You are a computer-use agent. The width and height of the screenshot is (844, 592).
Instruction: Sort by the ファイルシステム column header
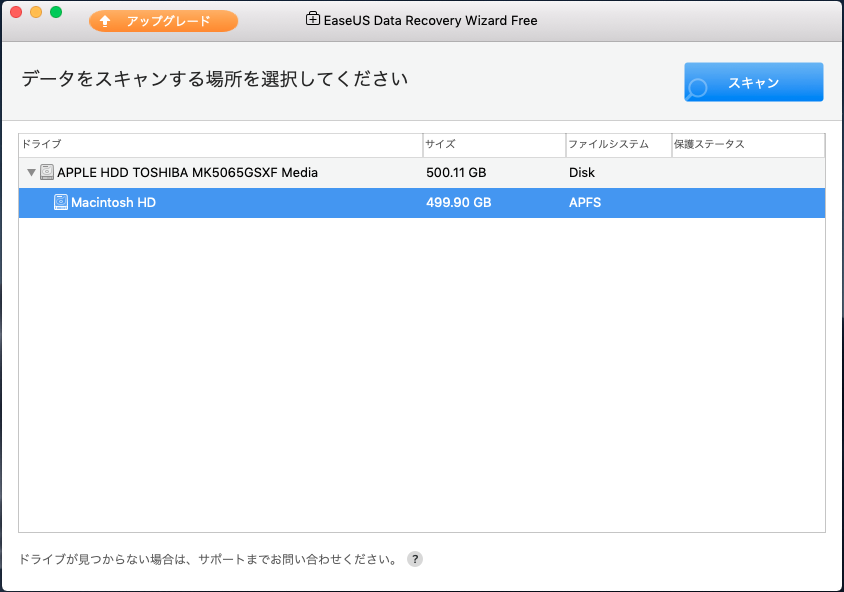coord(619,144)
